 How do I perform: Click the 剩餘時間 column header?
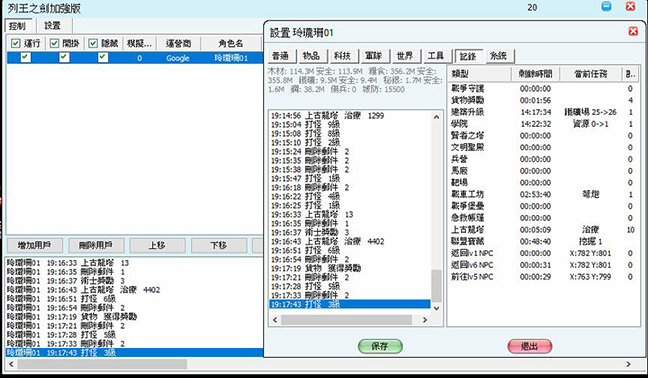536,74
